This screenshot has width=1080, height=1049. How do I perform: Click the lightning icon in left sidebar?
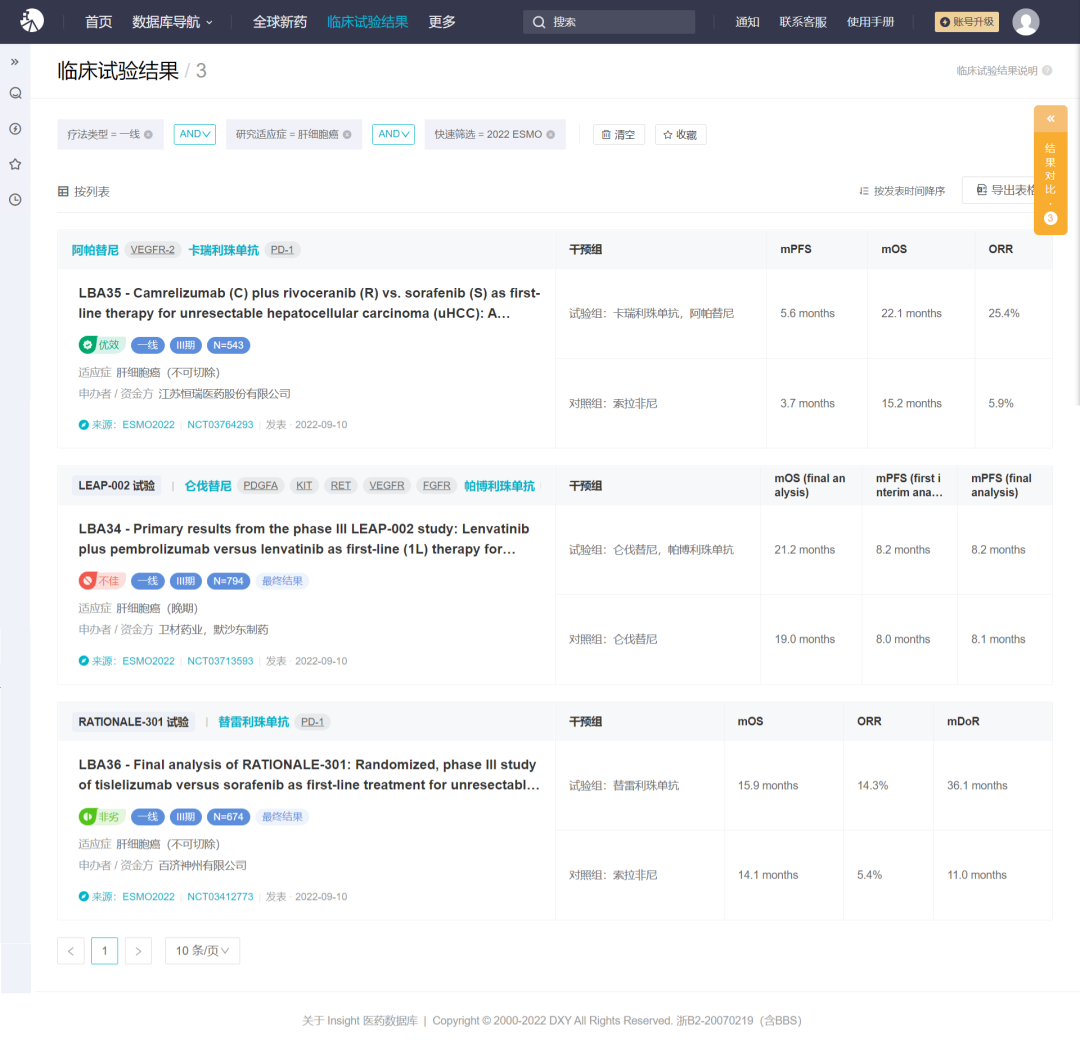(x=15, y=129)
